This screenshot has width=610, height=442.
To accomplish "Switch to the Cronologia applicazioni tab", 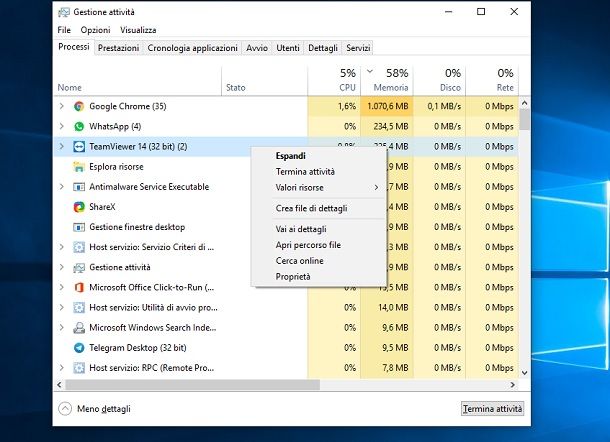I will pos(192,48).
